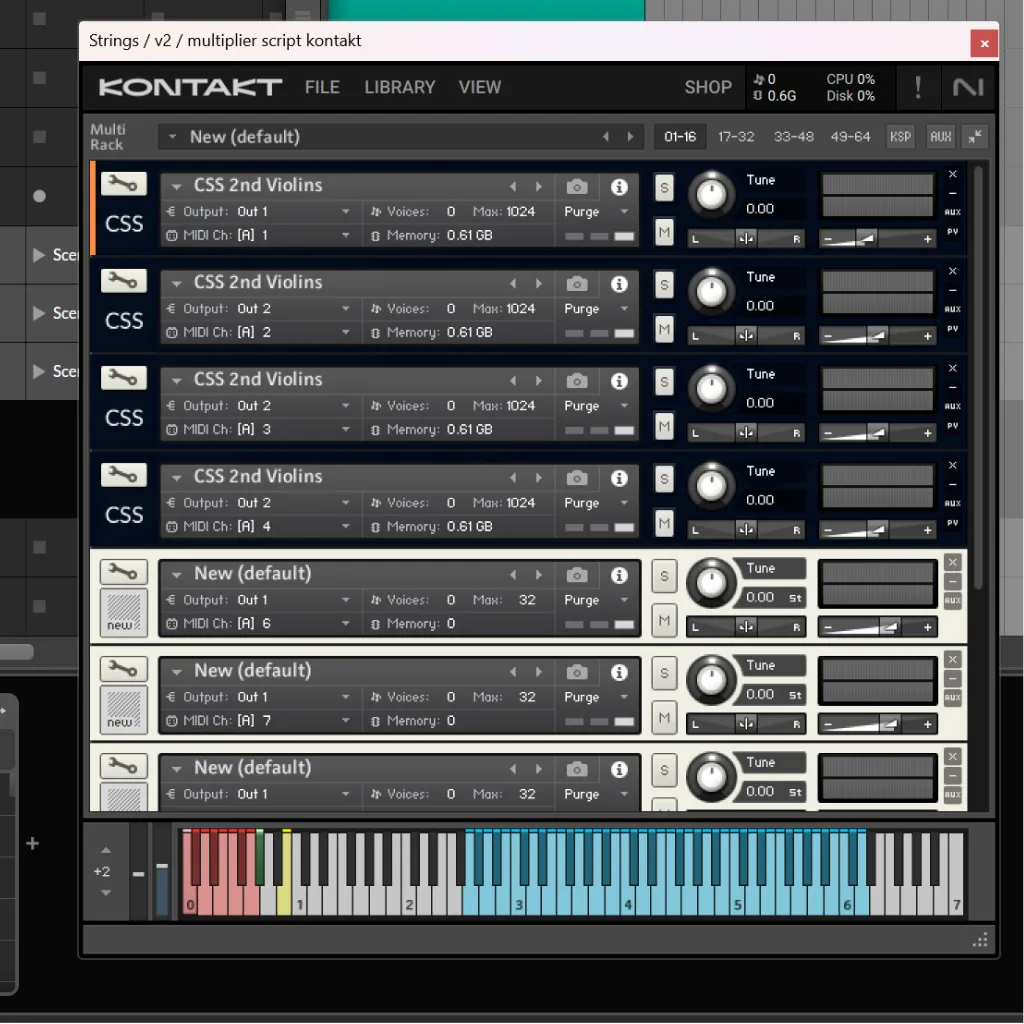Show info for MIDI Ch 7 instrument
1024x1024 pixels.
tap(619, 672)
